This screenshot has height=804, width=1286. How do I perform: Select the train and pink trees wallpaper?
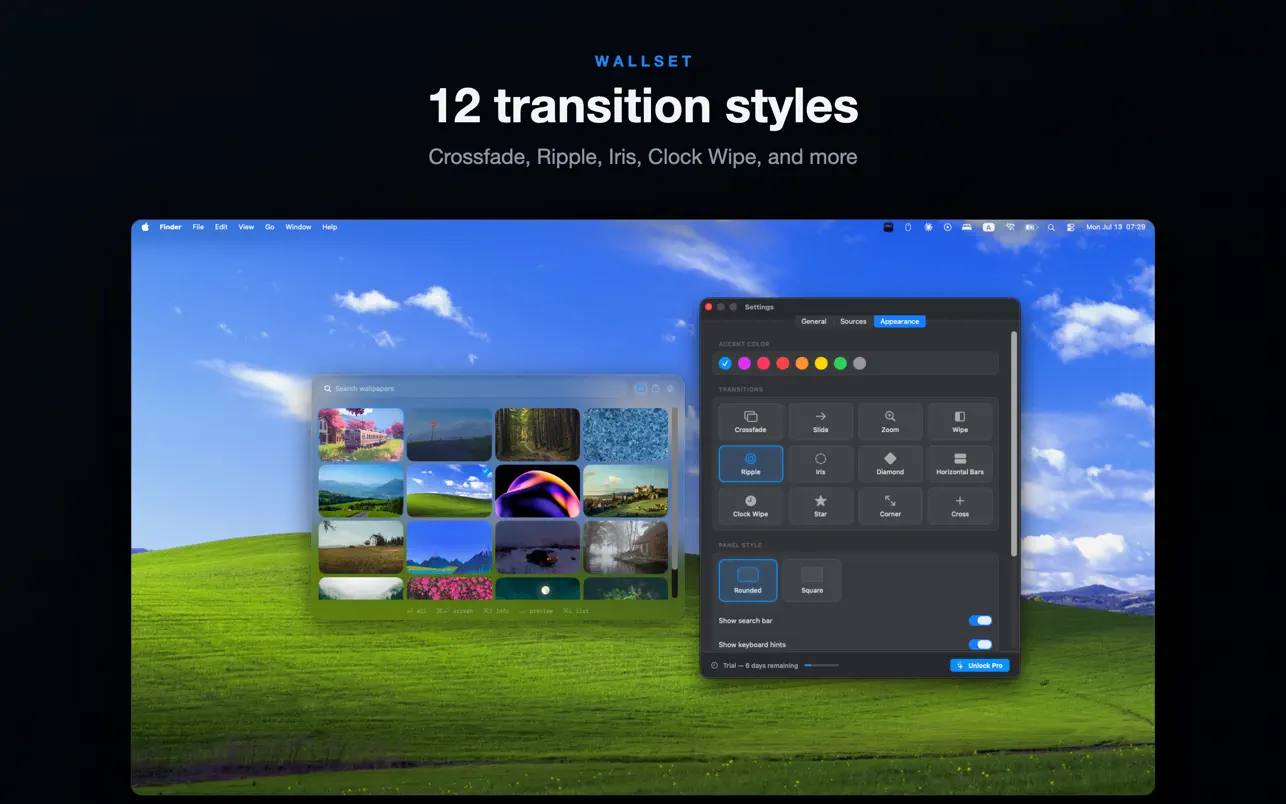coord(361,434)
